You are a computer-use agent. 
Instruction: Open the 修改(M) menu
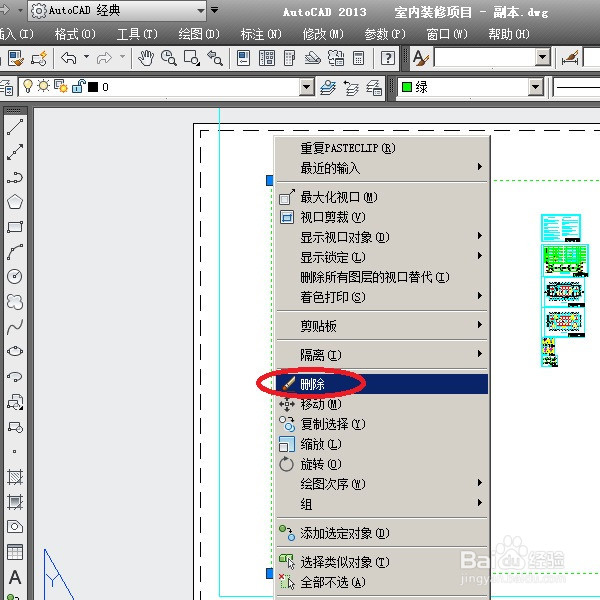point(323,34)
